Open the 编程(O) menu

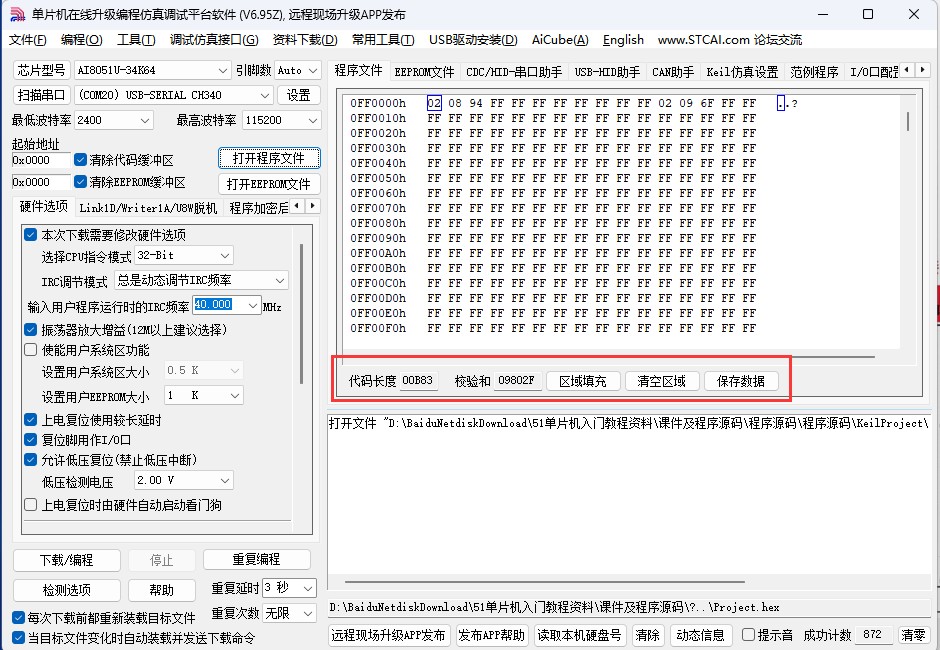(82, 40)
